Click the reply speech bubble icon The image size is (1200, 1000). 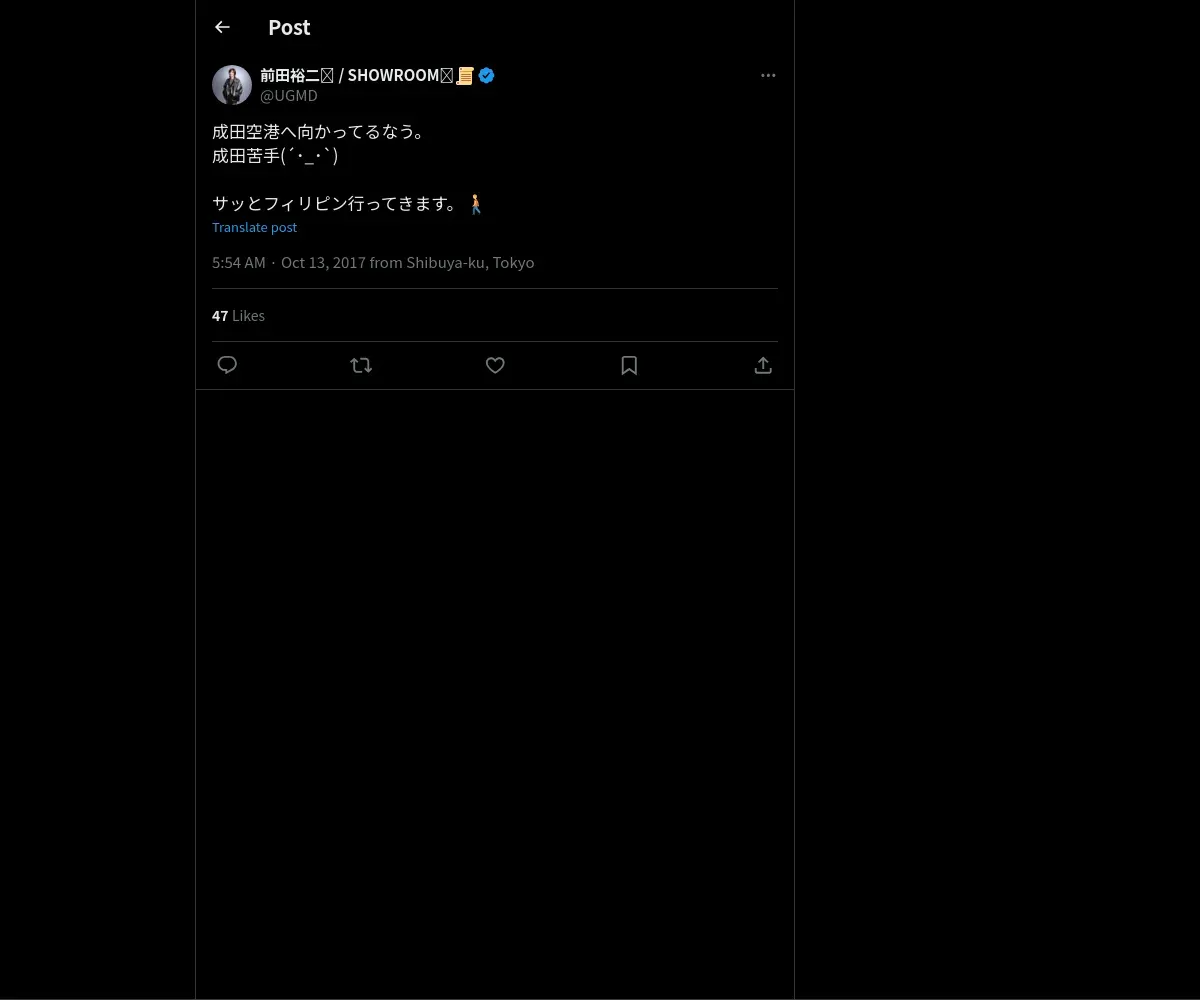tap(227, 365)
